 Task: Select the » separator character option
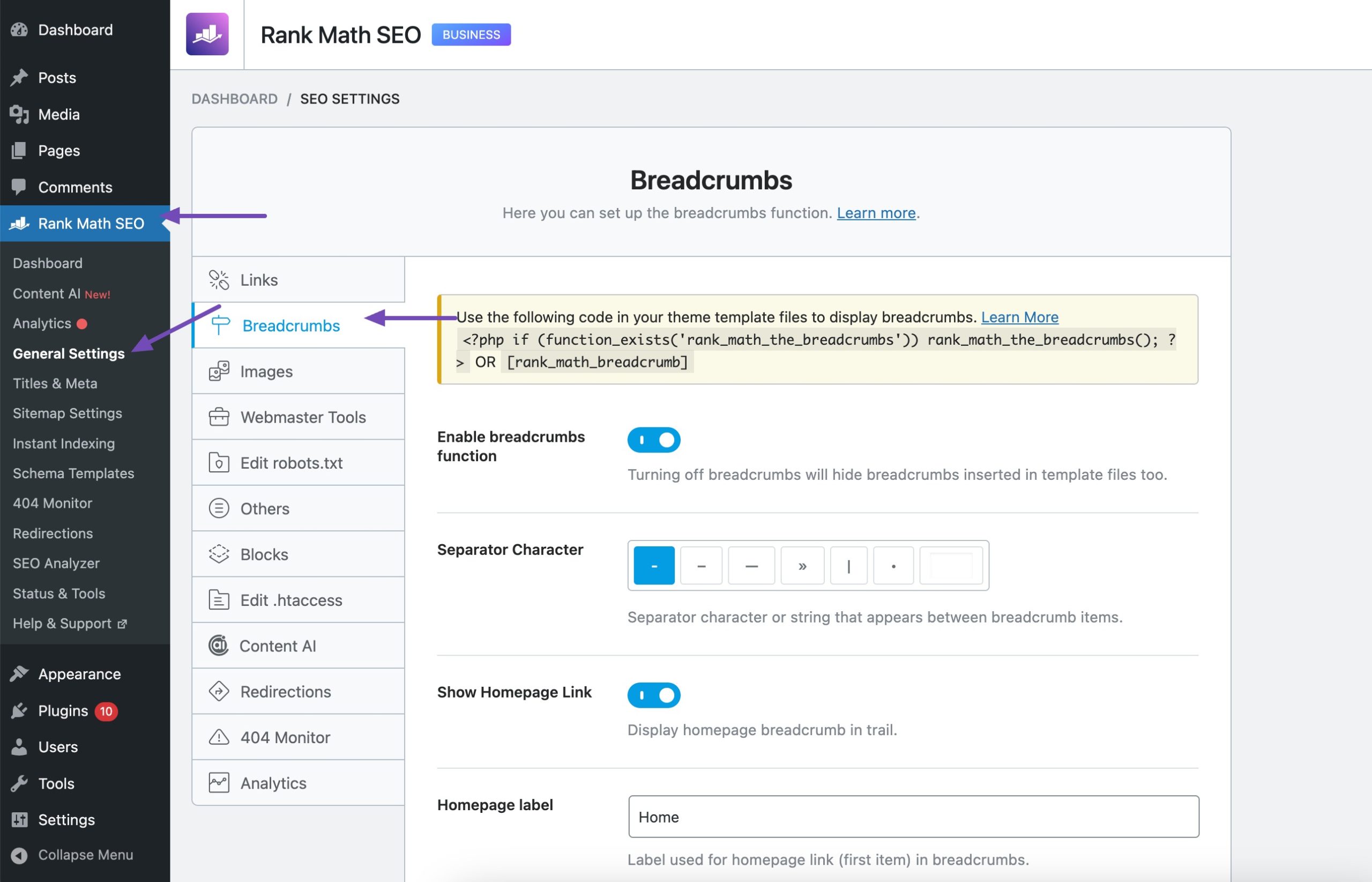tap(802, 566)
